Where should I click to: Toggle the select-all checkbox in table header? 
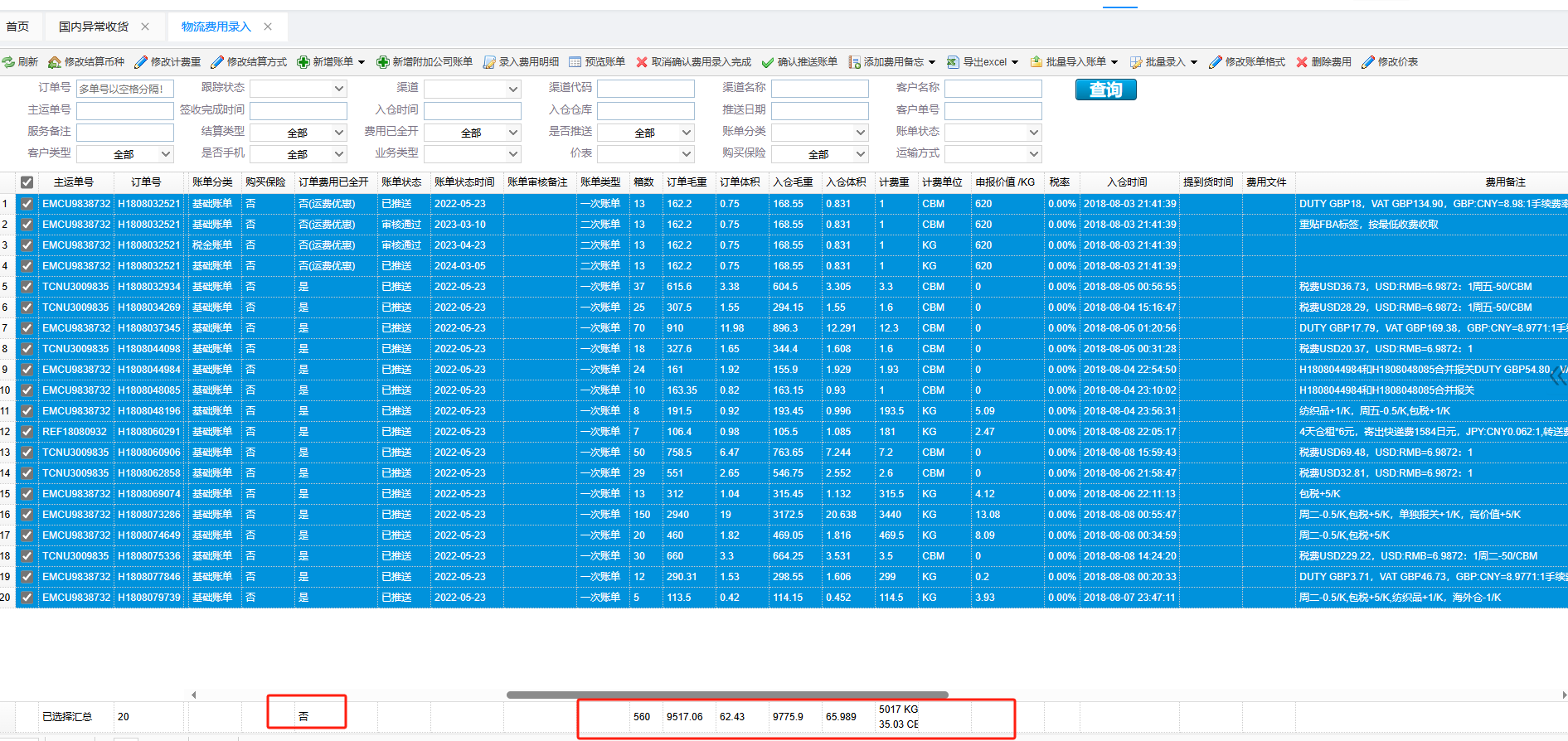pos(27,182)
